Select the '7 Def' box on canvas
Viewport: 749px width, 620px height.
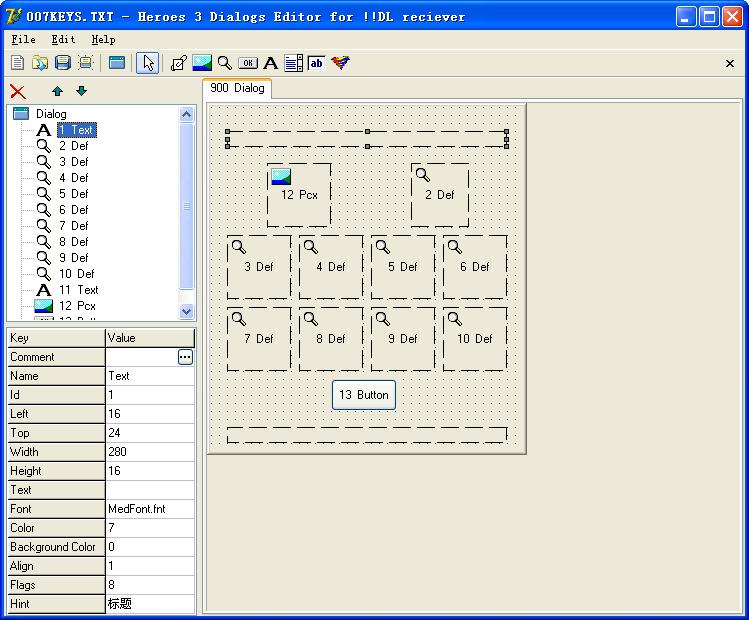click(259, 339)
